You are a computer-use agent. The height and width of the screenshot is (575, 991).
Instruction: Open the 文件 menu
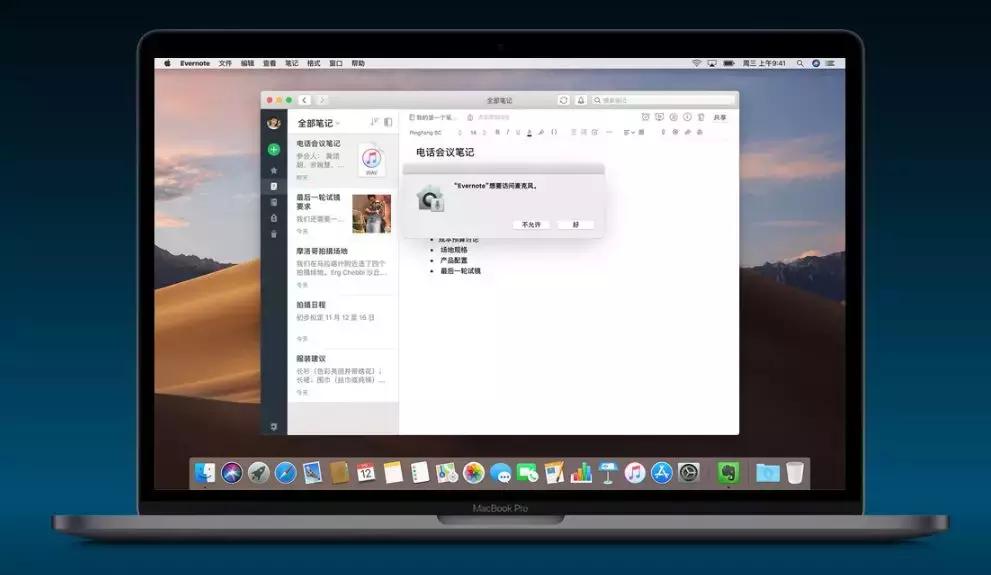(225, 63)
